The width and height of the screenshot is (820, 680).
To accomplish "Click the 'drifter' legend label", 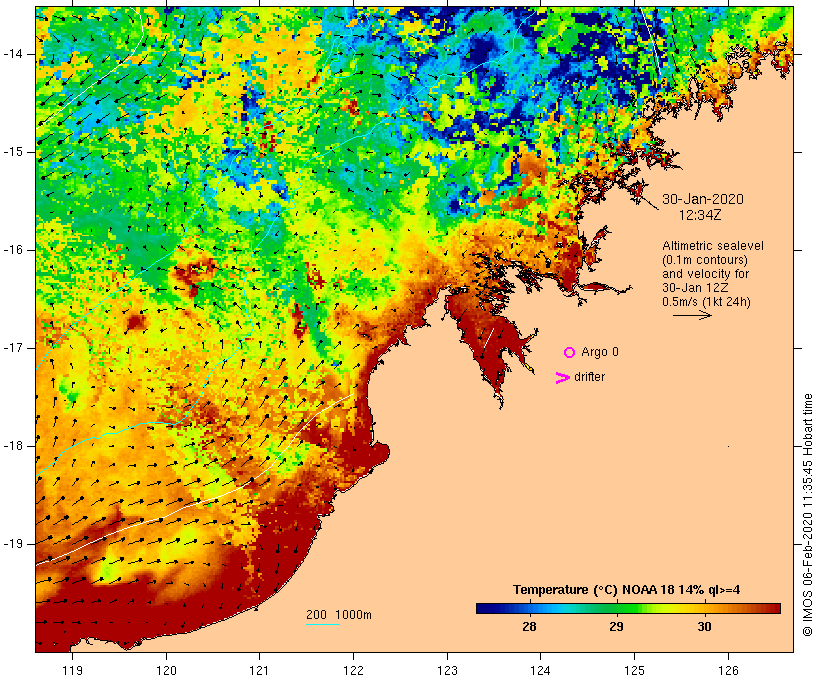I will pyautogui.click(x=589, y=377).
